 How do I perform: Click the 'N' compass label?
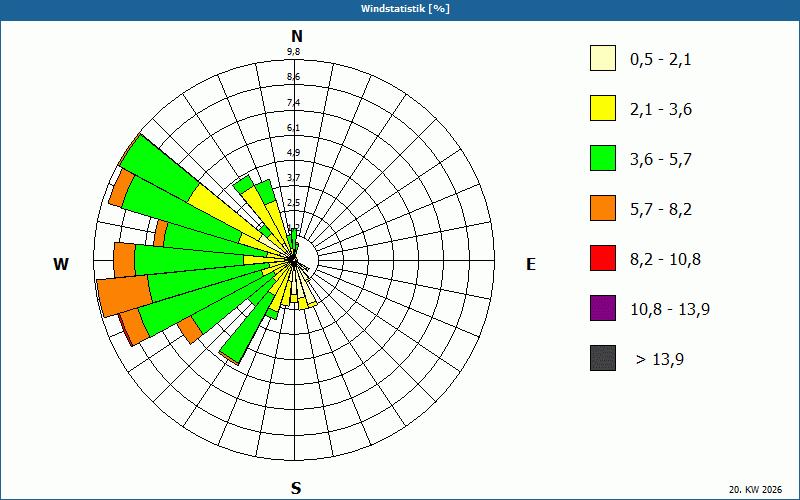pos(296,36)
